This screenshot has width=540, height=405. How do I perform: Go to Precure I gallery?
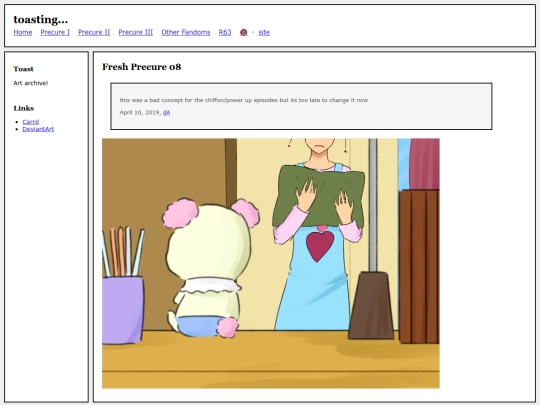(x=55, y=32)
